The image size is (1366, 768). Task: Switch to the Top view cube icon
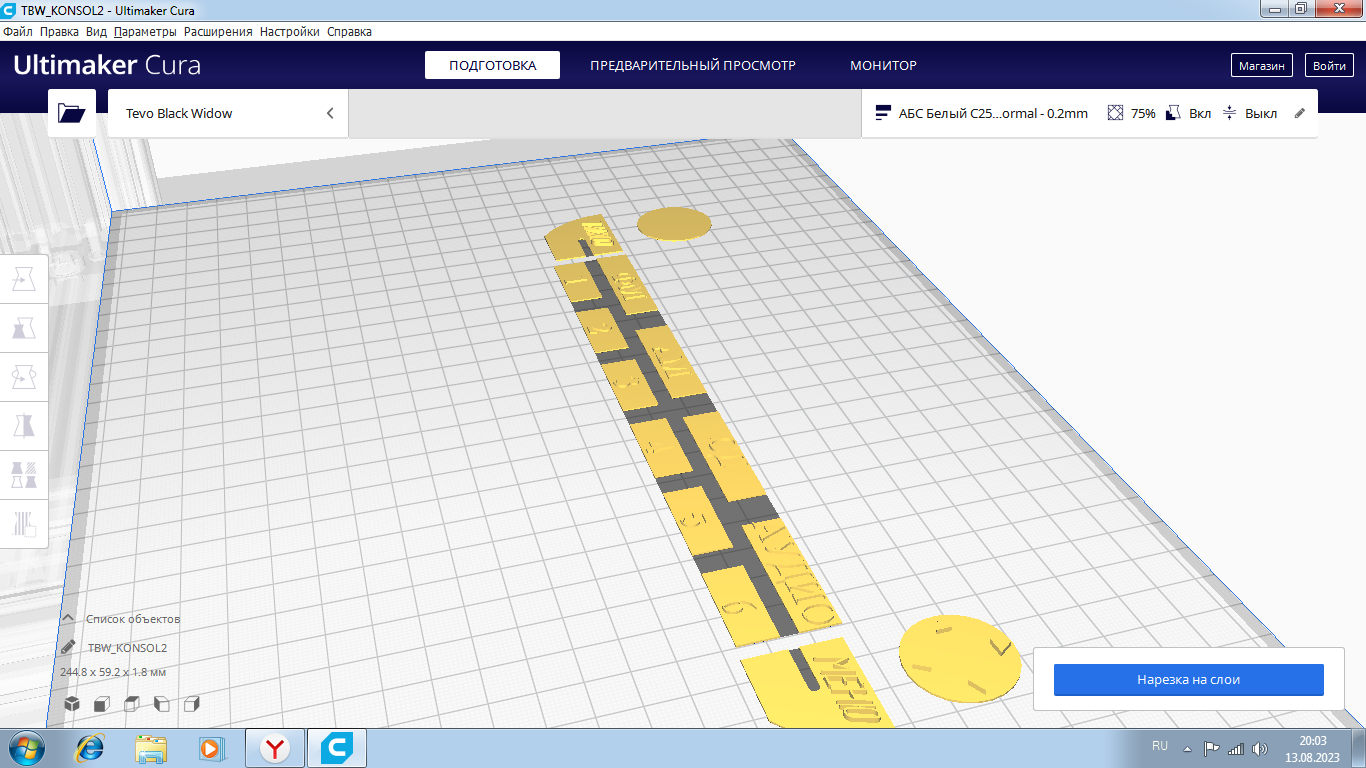[132, 704]
